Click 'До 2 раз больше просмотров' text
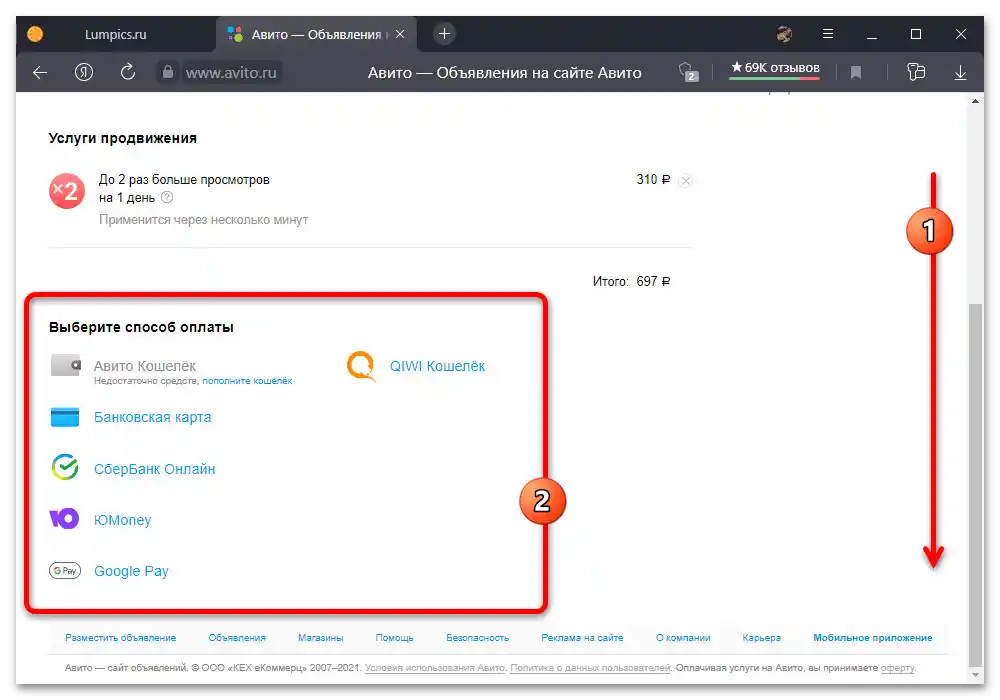The image size is (1000, 700). click(x=184, y=180)
